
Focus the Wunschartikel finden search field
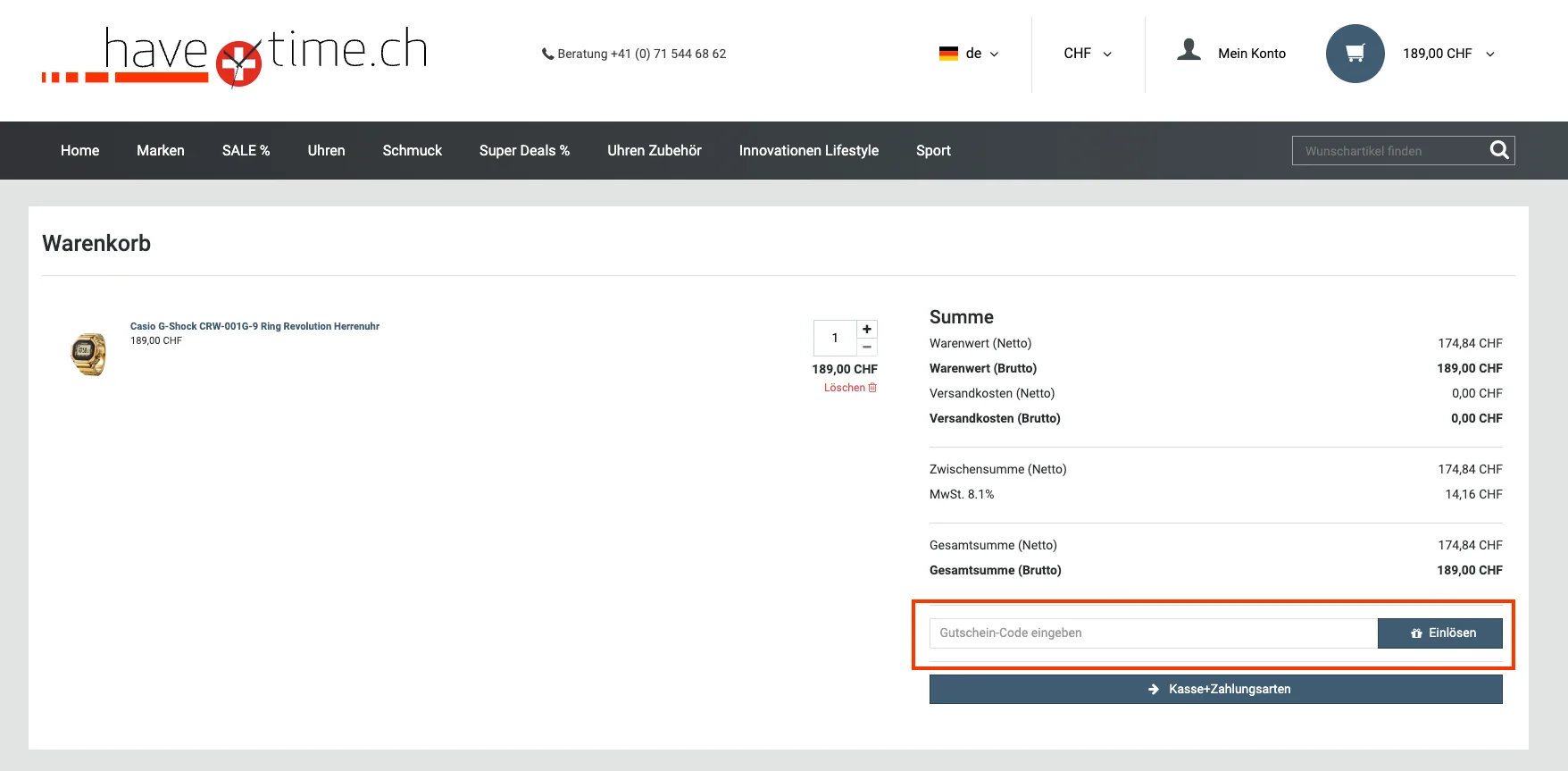tap(1390, 150)
